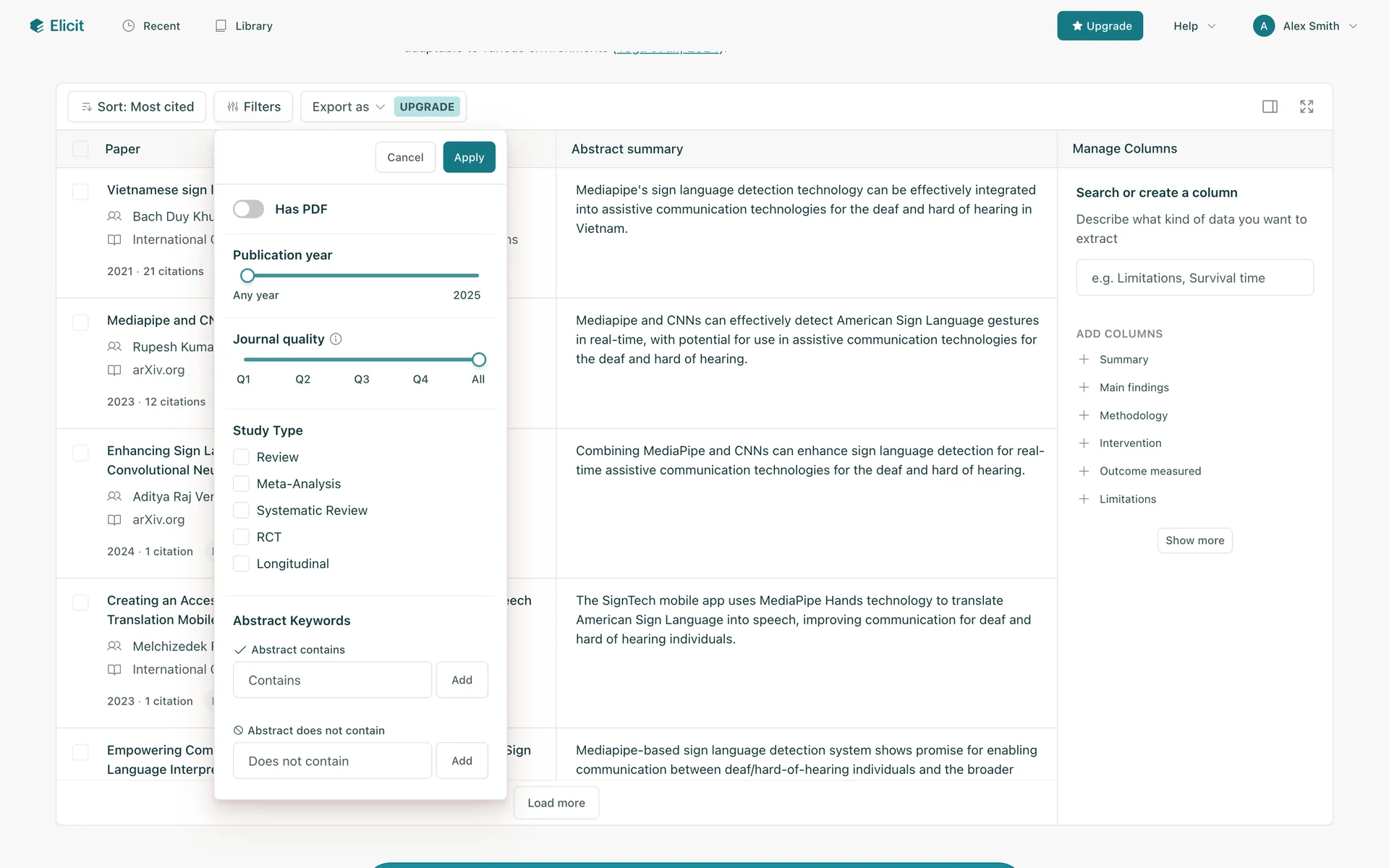Viewport: 1389px width, 868px height.
Task: Click plus icon next to Methodology
Action: [1084, 415]
